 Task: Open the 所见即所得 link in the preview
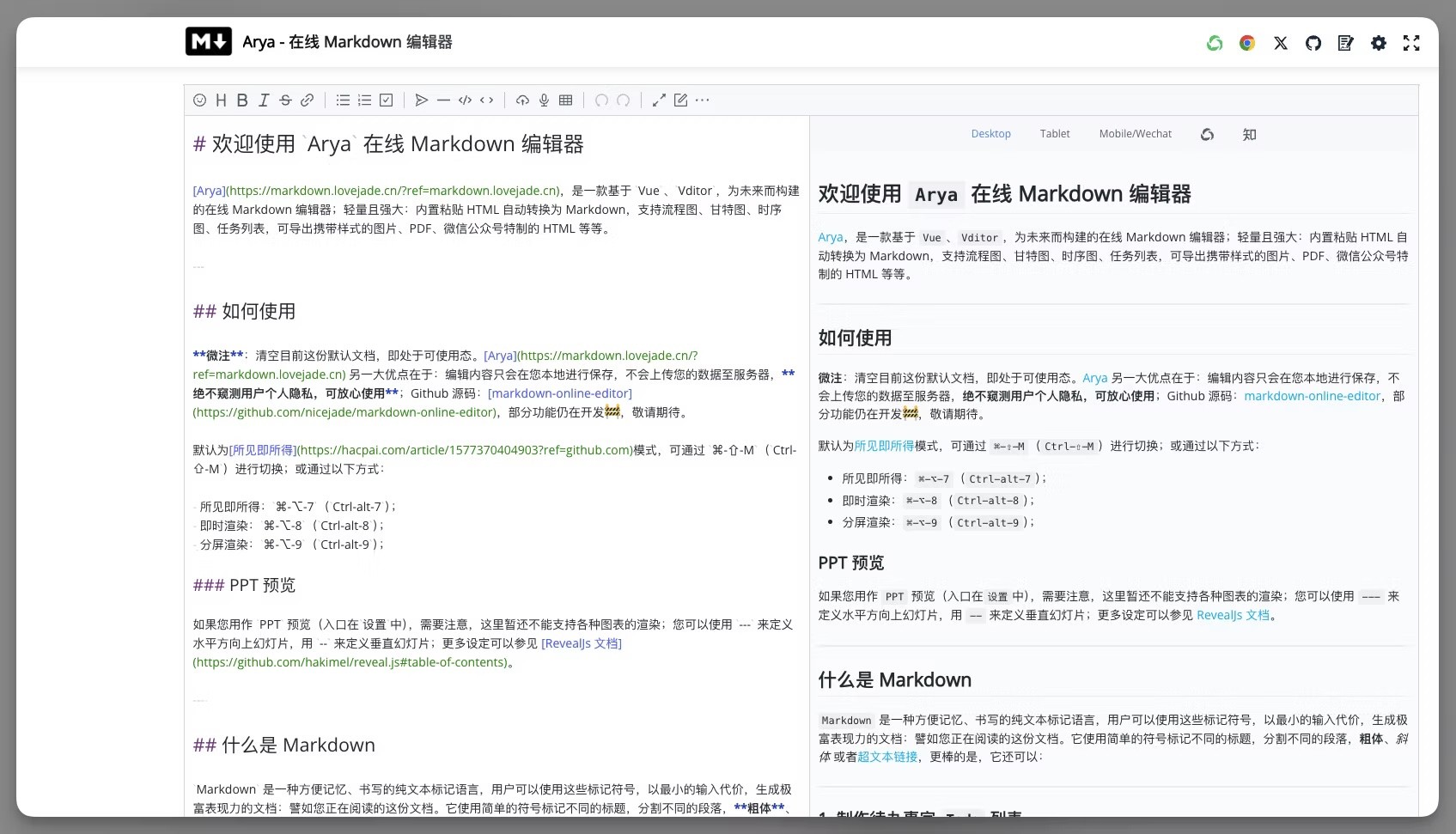click(x=884, y=446)
